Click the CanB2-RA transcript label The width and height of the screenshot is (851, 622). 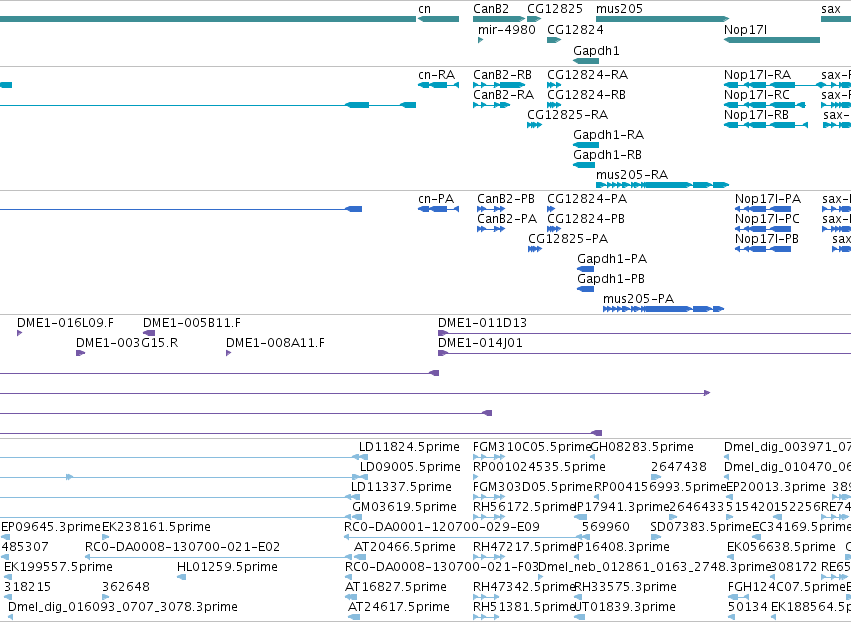pyautogui.click(x=503, y=95)
